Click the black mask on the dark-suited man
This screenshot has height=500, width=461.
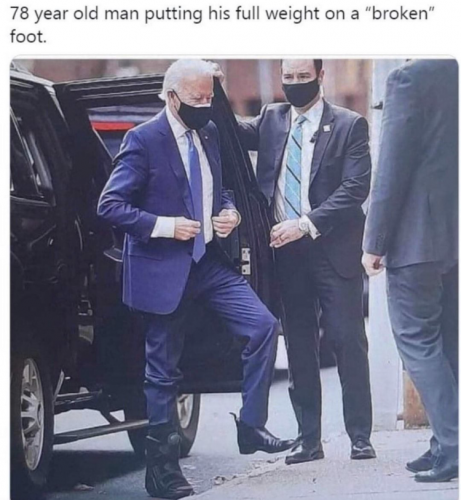point(301,90)
